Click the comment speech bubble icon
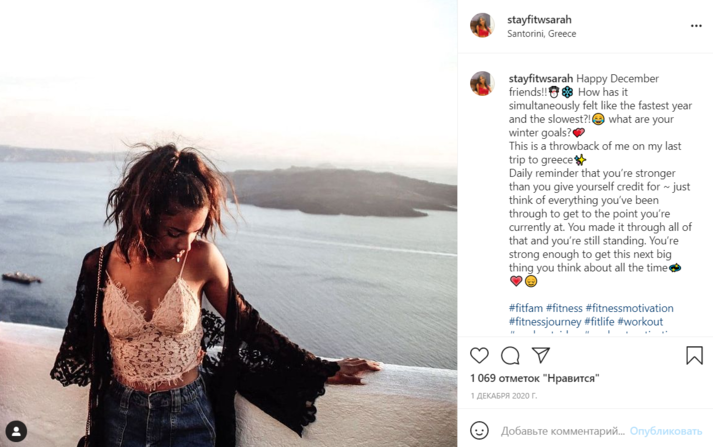 510,355
